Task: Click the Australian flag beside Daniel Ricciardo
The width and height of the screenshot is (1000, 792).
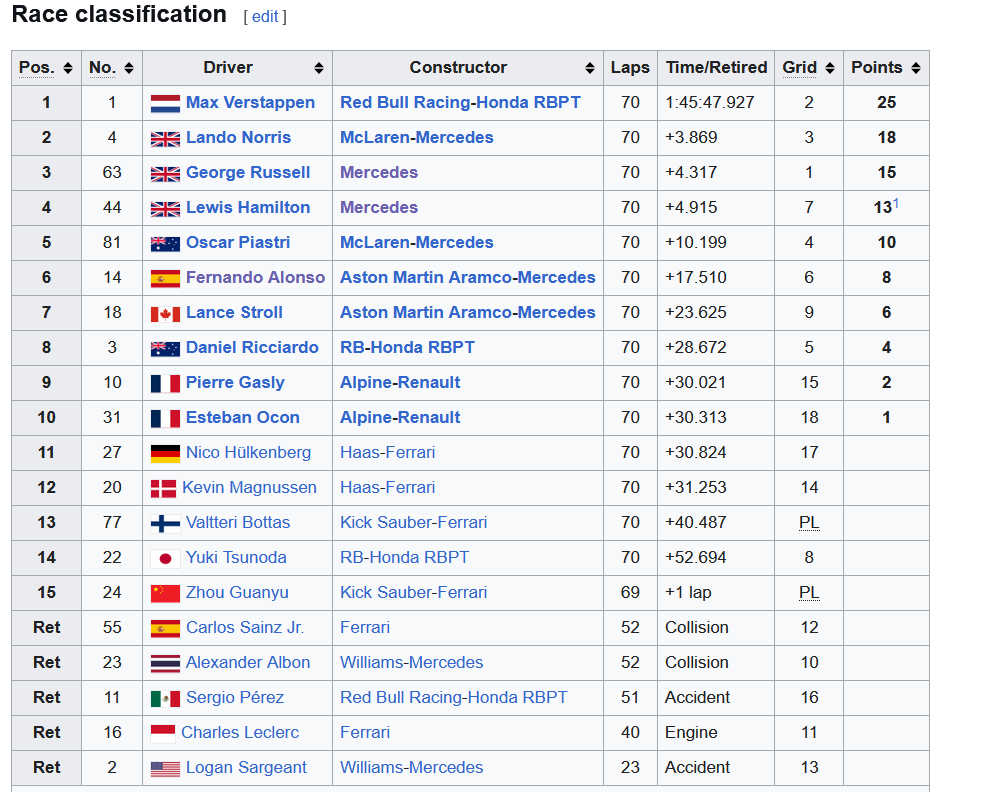Action: click(x=165, y=349)
